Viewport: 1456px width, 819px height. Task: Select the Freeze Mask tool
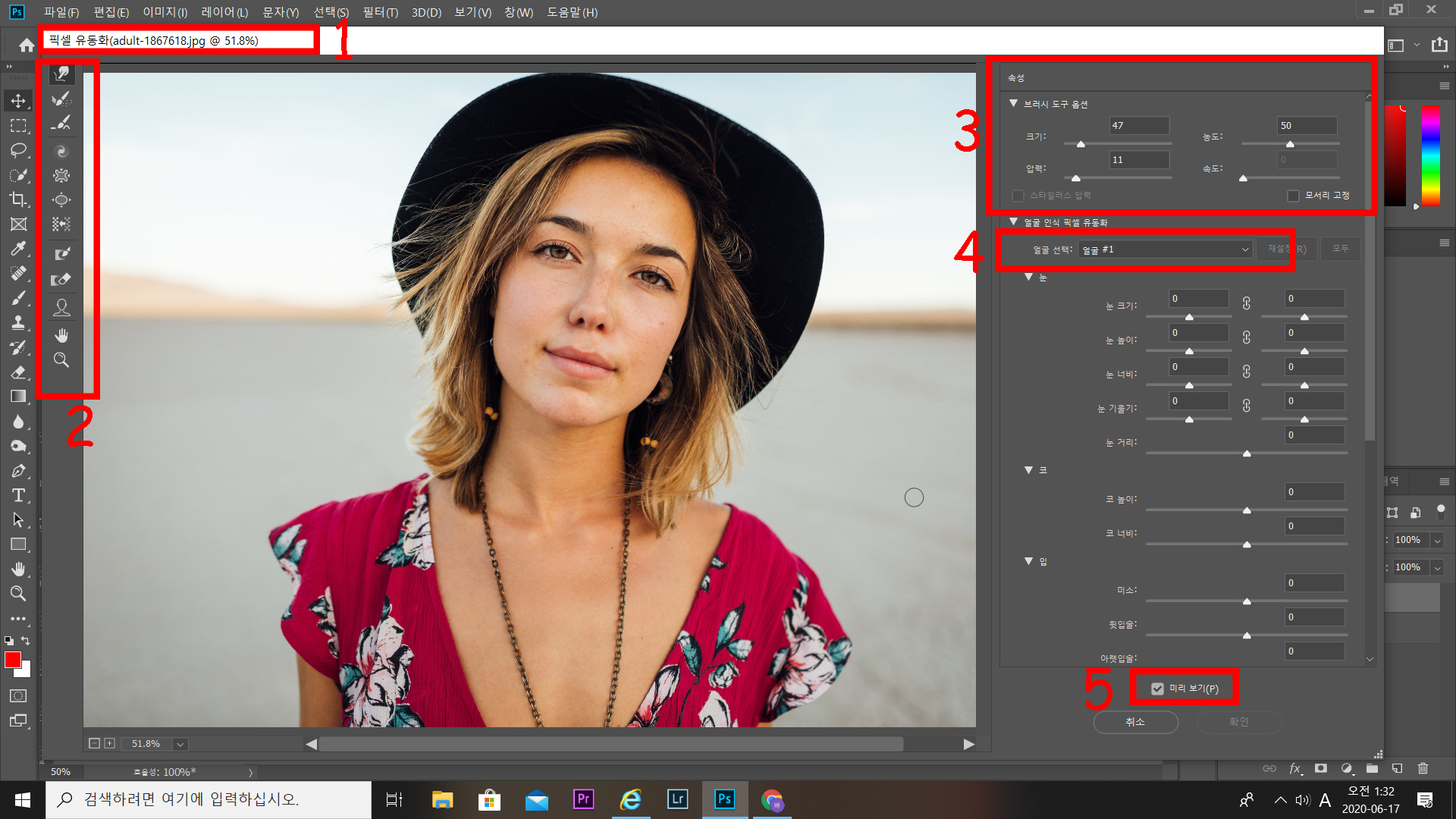coord(61,254)
